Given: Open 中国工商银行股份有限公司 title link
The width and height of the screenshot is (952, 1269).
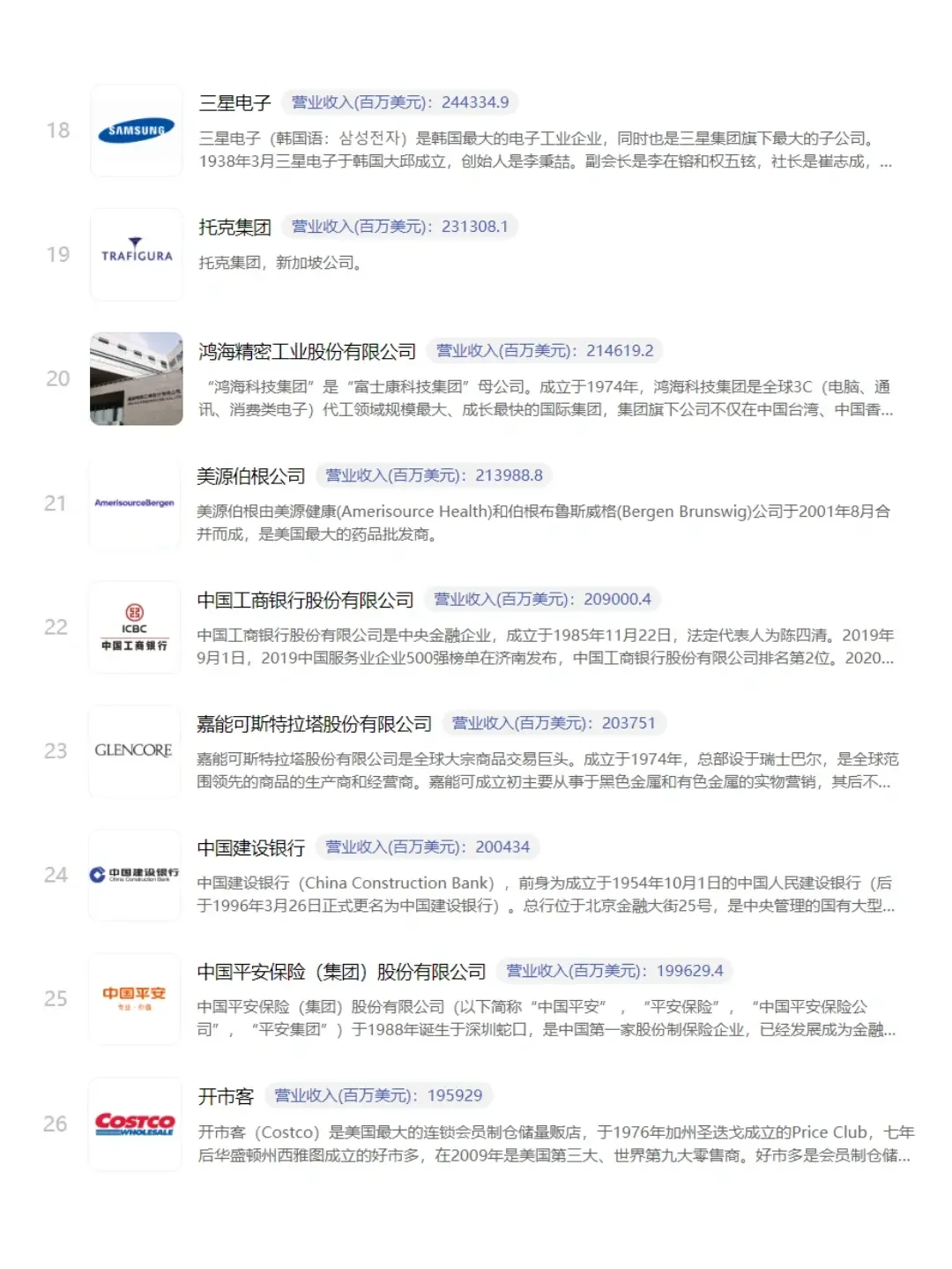Looking at the screenshot, I should coord(305,601).
